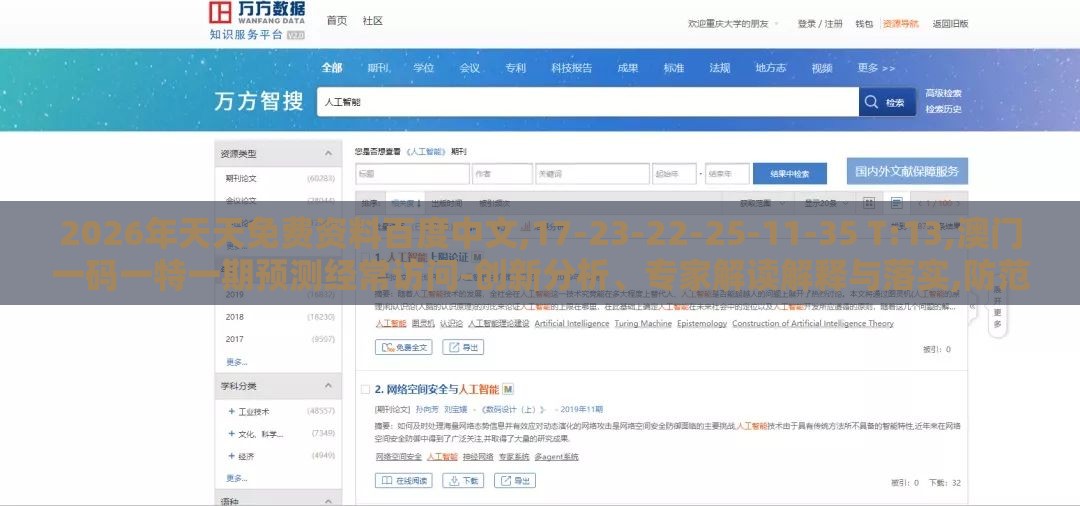Click 在线阅读 book icon button under result 2
The width and height of the screenshot is (1080, 506).
click(404, 481)
